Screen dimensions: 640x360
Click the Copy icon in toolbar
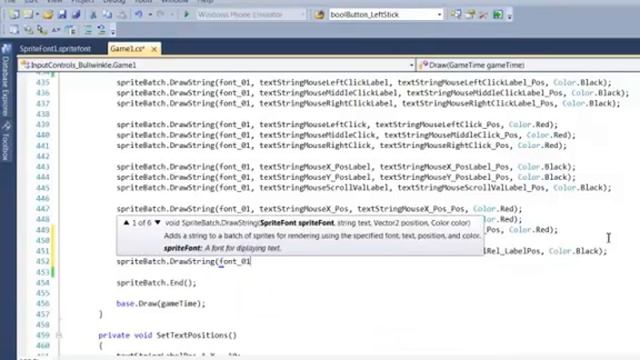[x=107, y=15]
